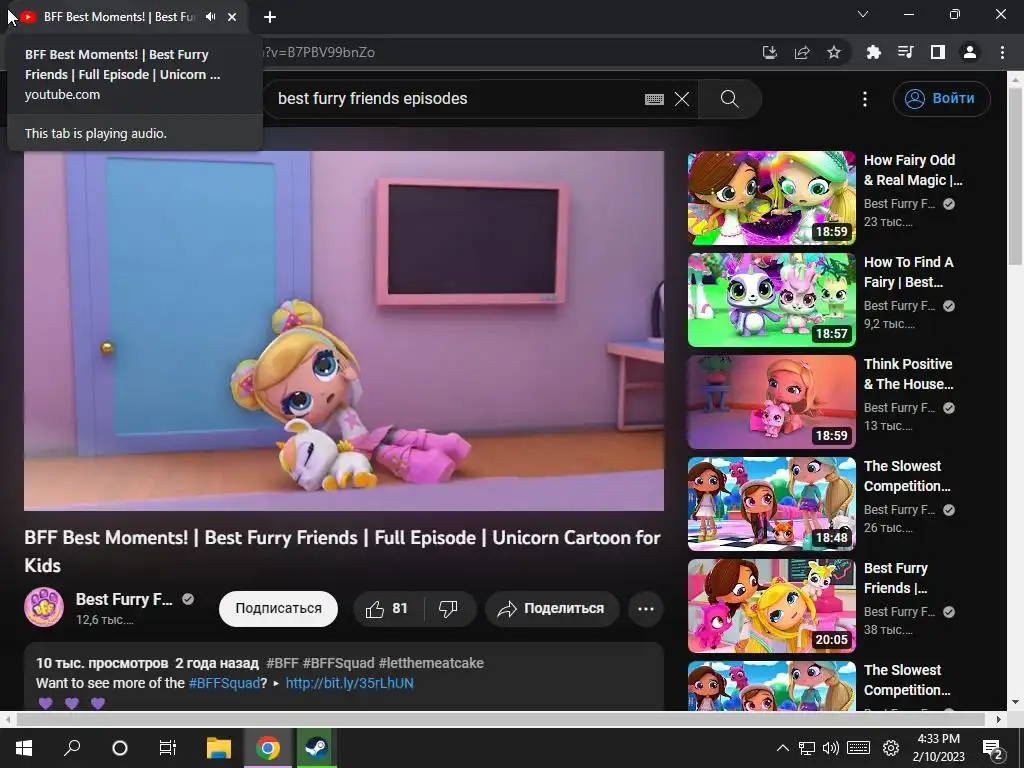Click the #BFFSquad hashtag in description top line
This screenshot has height=768, width=1024.
click(338, 664)
